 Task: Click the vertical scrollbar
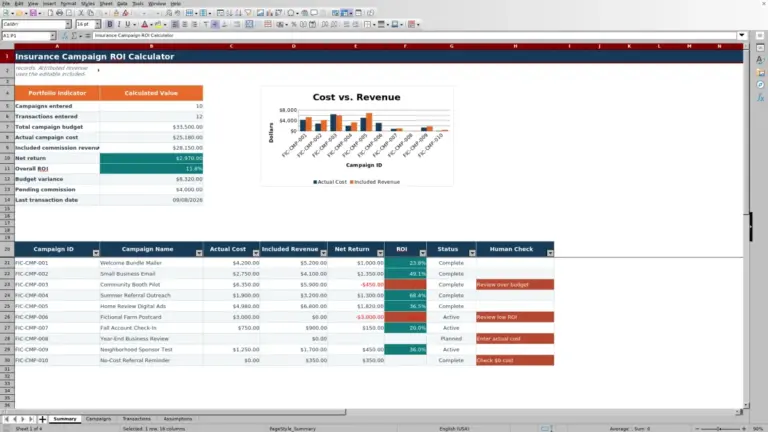[x=746, y=225]
